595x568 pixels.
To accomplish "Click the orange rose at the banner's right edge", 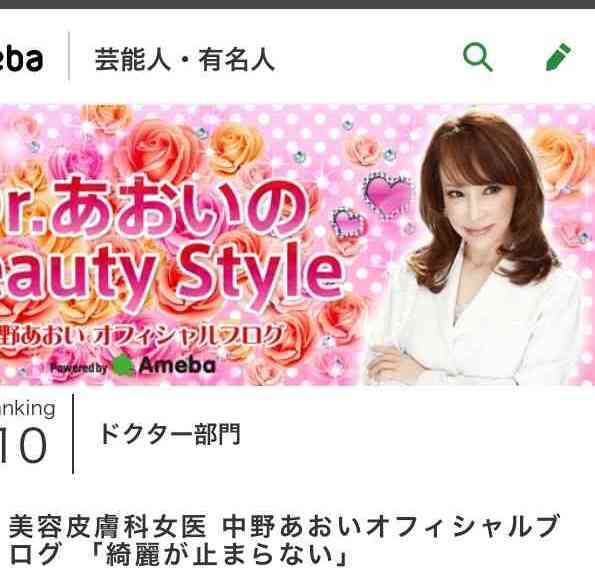I will coord(565,161).
